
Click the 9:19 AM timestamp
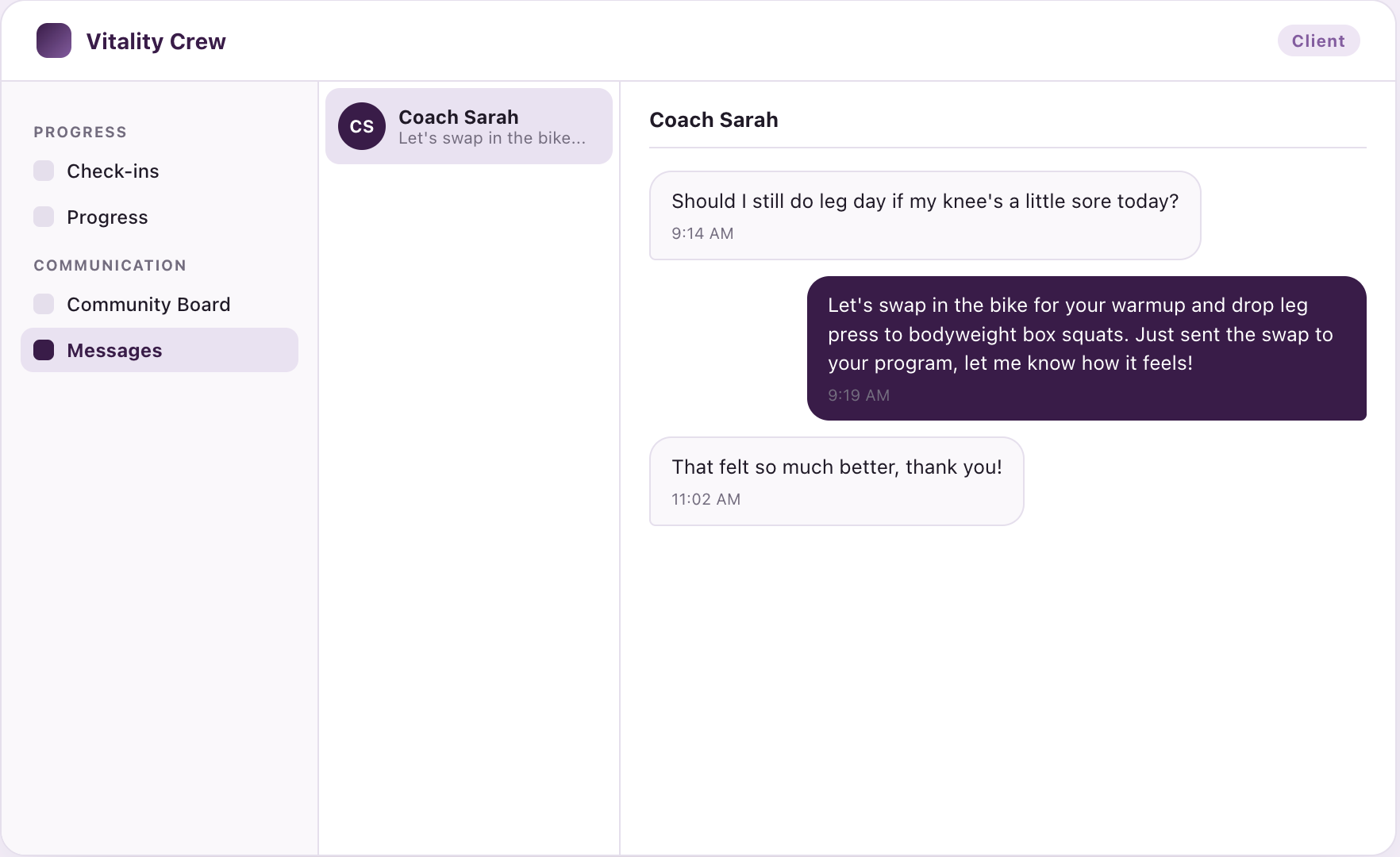pos(859,395)
